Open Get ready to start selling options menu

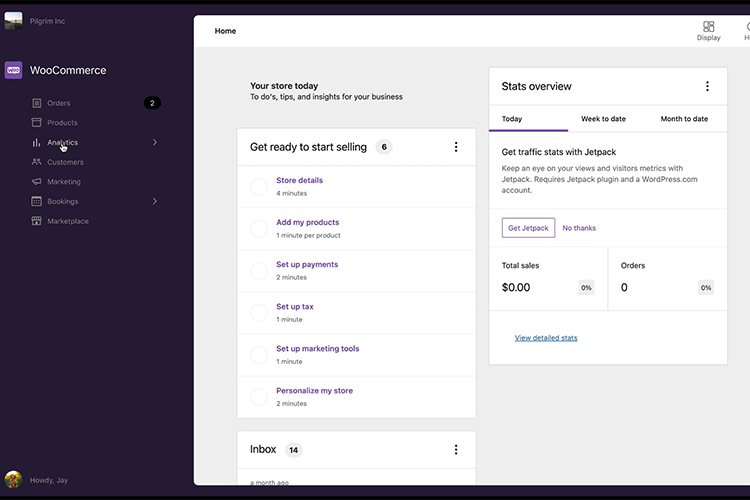[456, 147]
